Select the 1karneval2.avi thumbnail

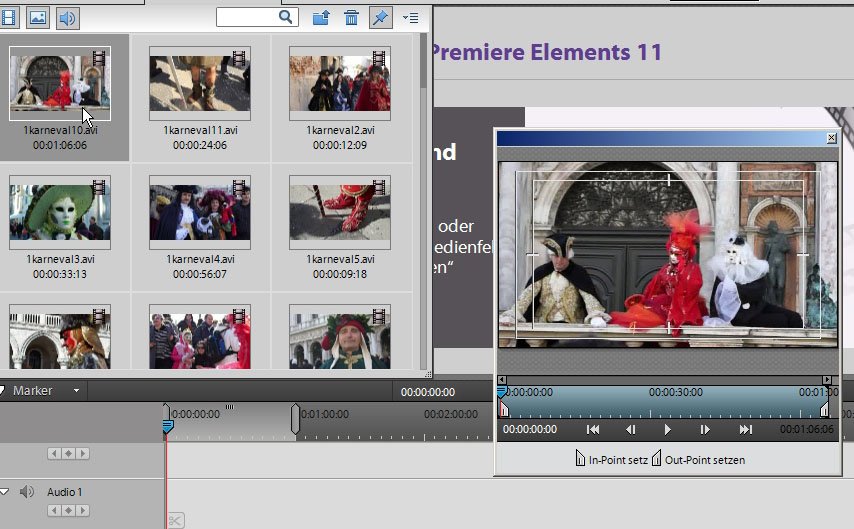point(340,83)
